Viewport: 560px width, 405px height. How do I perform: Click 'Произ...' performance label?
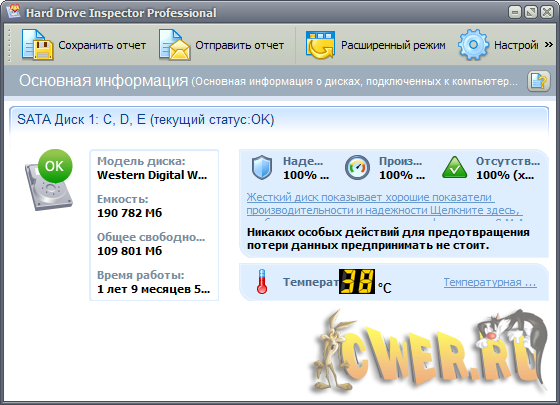coord(401,161)
